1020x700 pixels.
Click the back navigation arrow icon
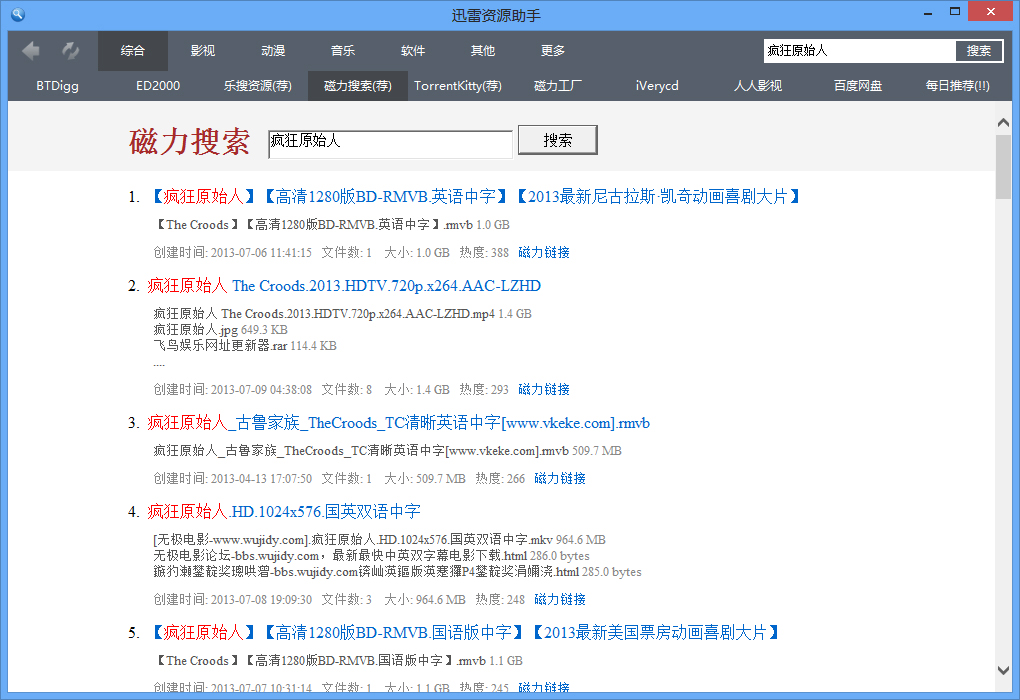click(30, 50)
